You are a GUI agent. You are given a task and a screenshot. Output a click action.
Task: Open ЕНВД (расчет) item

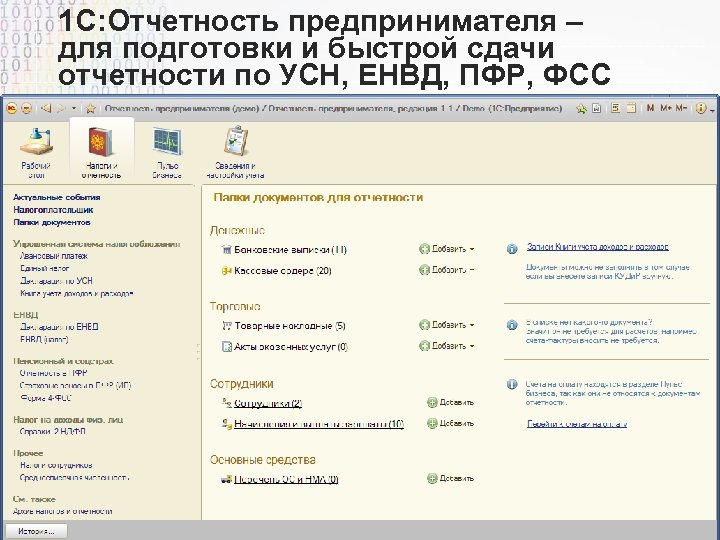[44, 339]
